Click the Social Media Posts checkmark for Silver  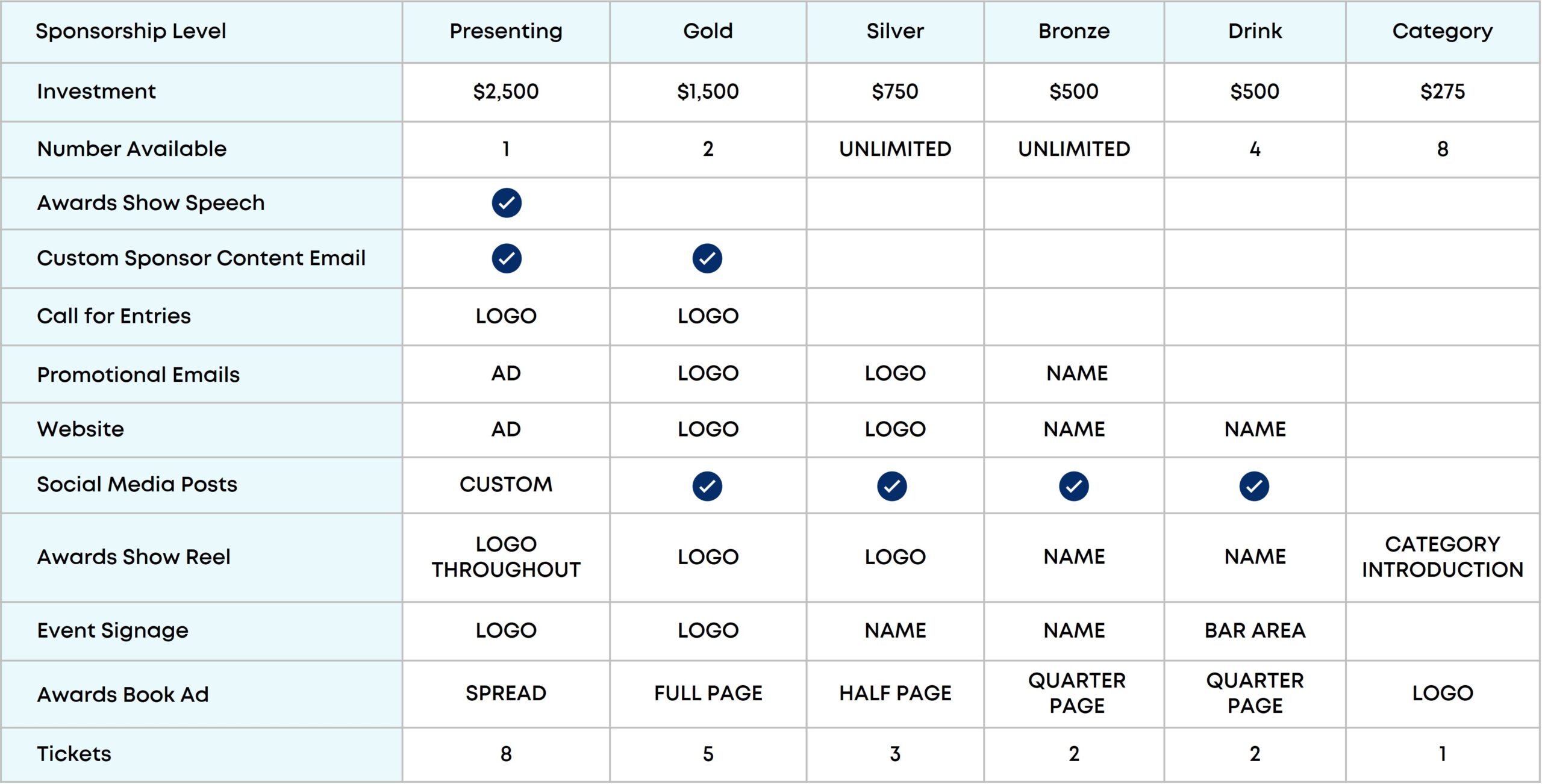tap(892, 486)
